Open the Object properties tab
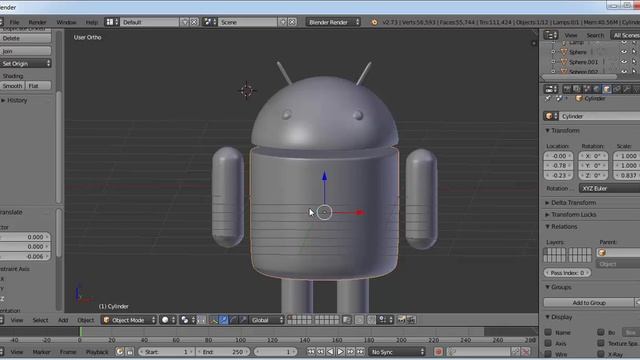Screen dimensions: 640x360 [x=607, y=89]
